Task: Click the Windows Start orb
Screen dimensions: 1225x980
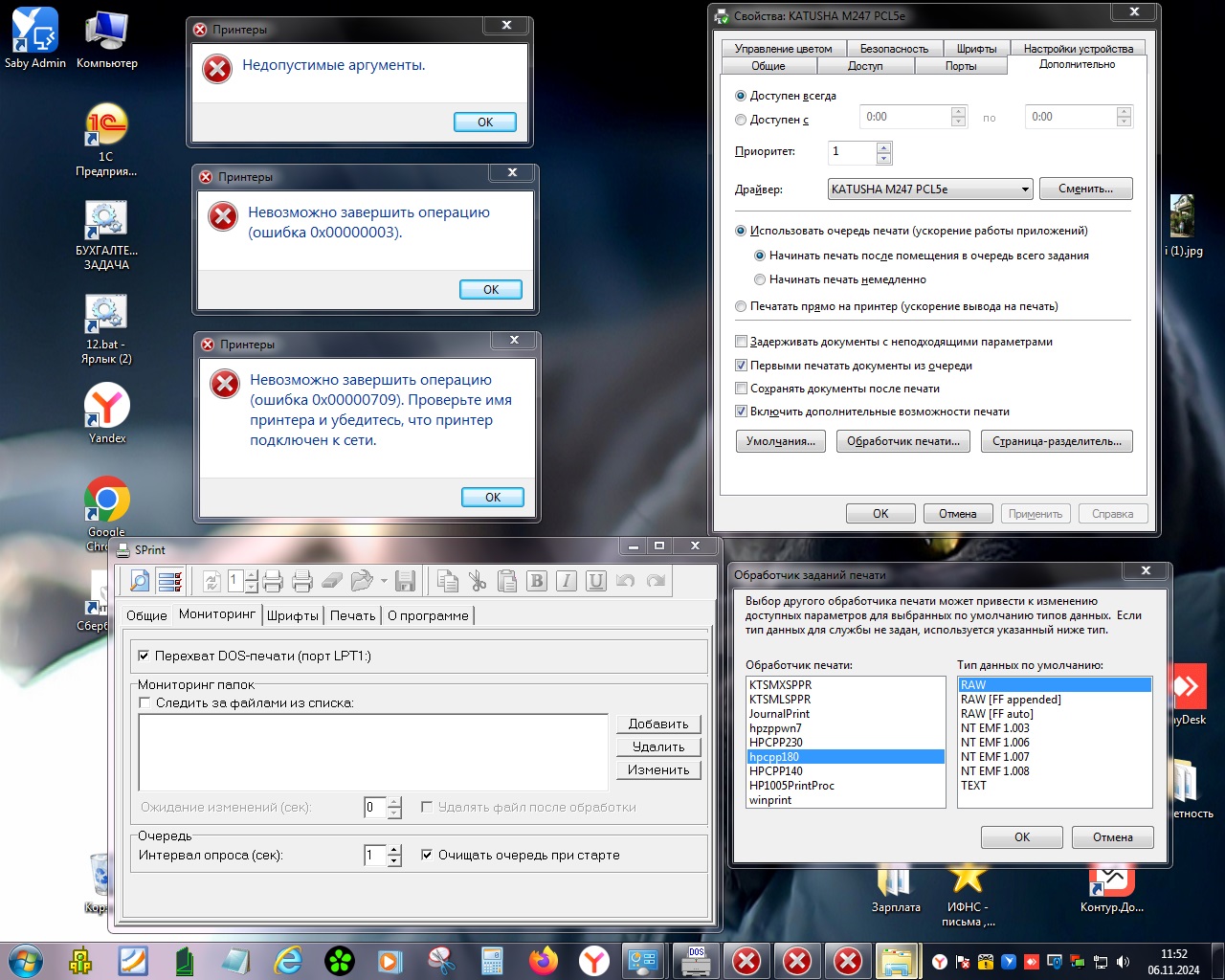Action: click(25, 960)
